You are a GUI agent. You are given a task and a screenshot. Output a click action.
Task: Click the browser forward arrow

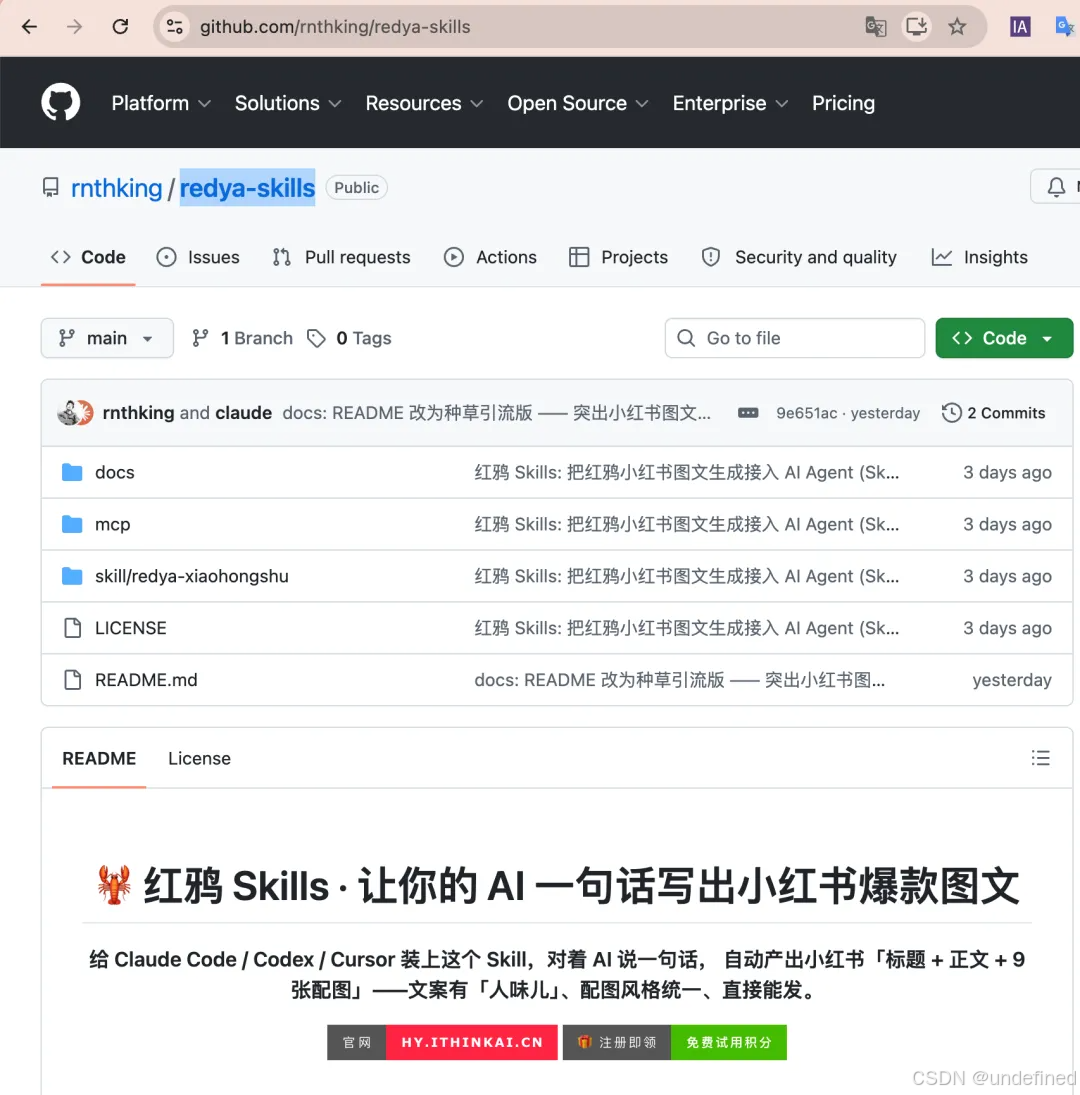74,27
